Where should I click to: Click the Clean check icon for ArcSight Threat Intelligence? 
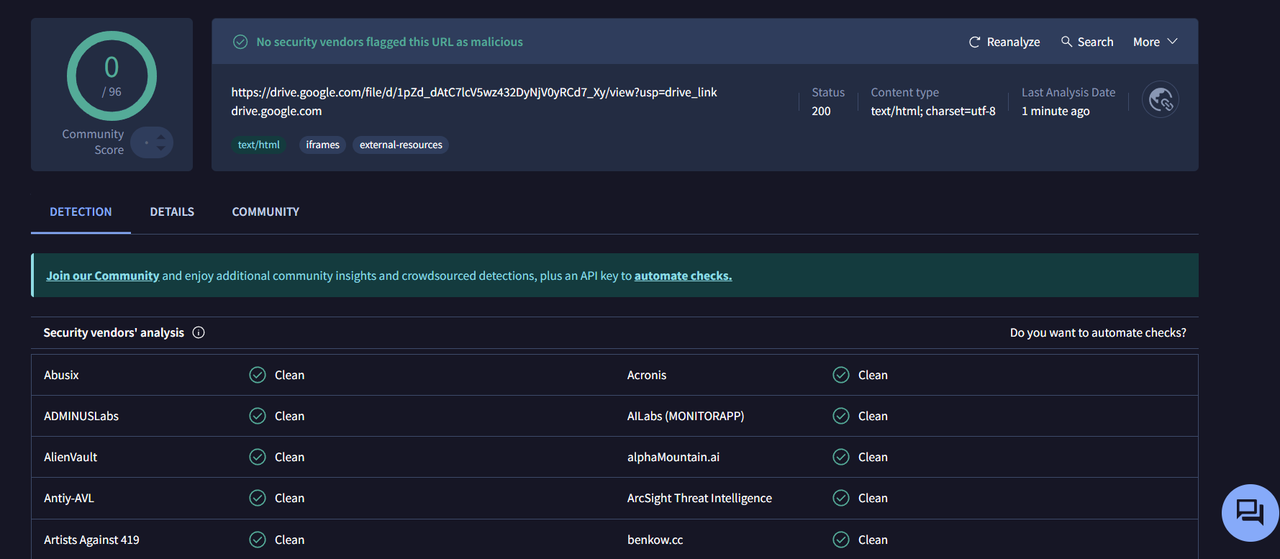[x=841, y=498]
